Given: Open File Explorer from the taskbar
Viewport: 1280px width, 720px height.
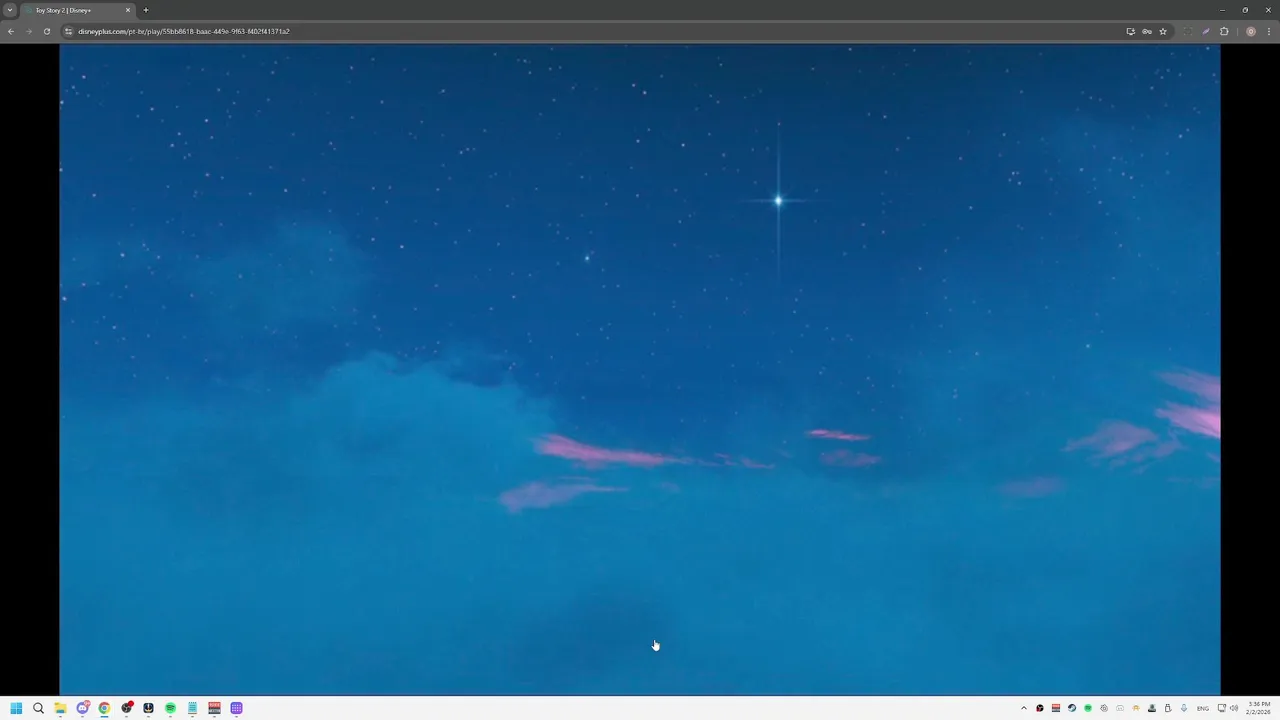Looking at the screenshot, I should pyautogui.click(x=60, y=708).
